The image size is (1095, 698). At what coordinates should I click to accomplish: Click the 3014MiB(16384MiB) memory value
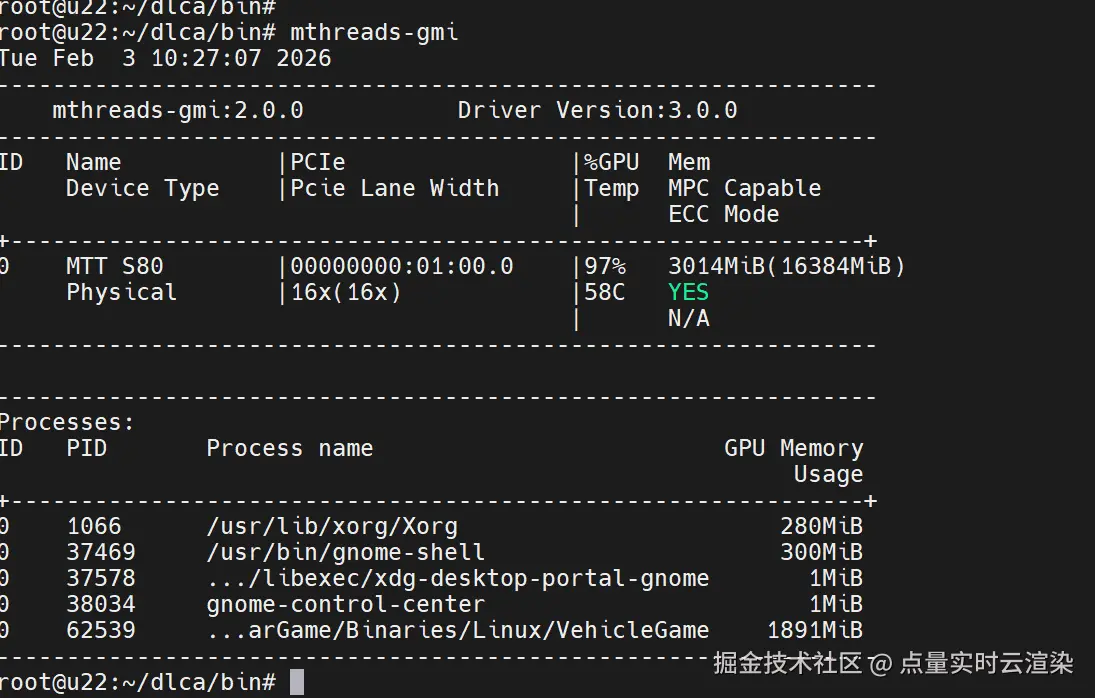click(x=786, y=266)
